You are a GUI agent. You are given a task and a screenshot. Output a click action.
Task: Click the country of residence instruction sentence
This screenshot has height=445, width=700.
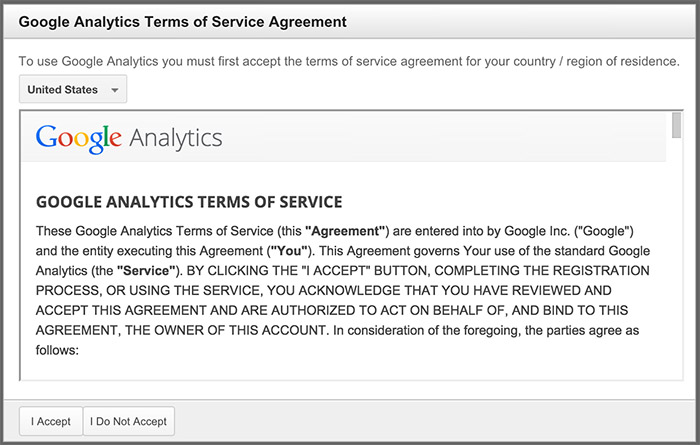[x=349, y=62]
